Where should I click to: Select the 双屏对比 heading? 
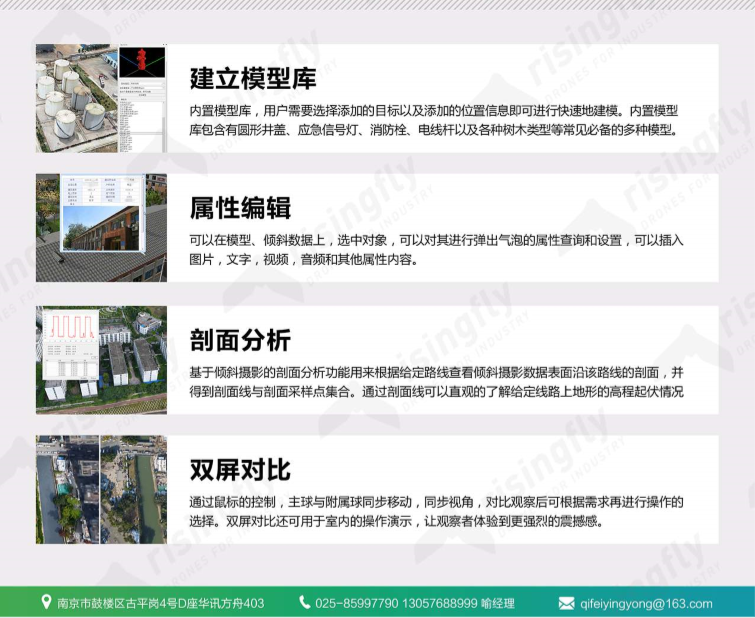240,470
